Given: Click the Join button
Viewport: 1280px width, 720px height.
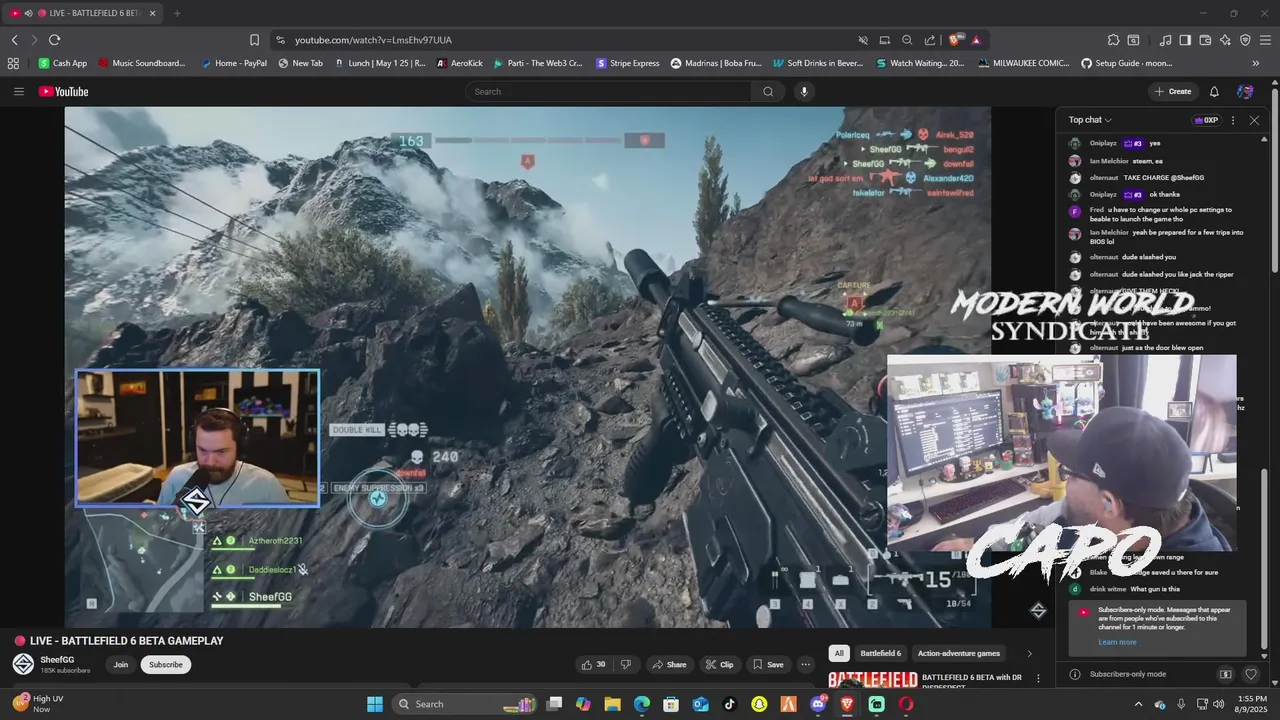Looking at the screenshot, I should pyautogui.click(x=121, y=664).
